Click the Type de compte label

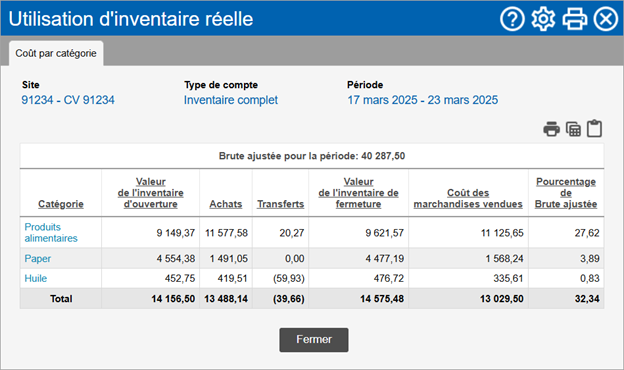[x=221, y=85]
